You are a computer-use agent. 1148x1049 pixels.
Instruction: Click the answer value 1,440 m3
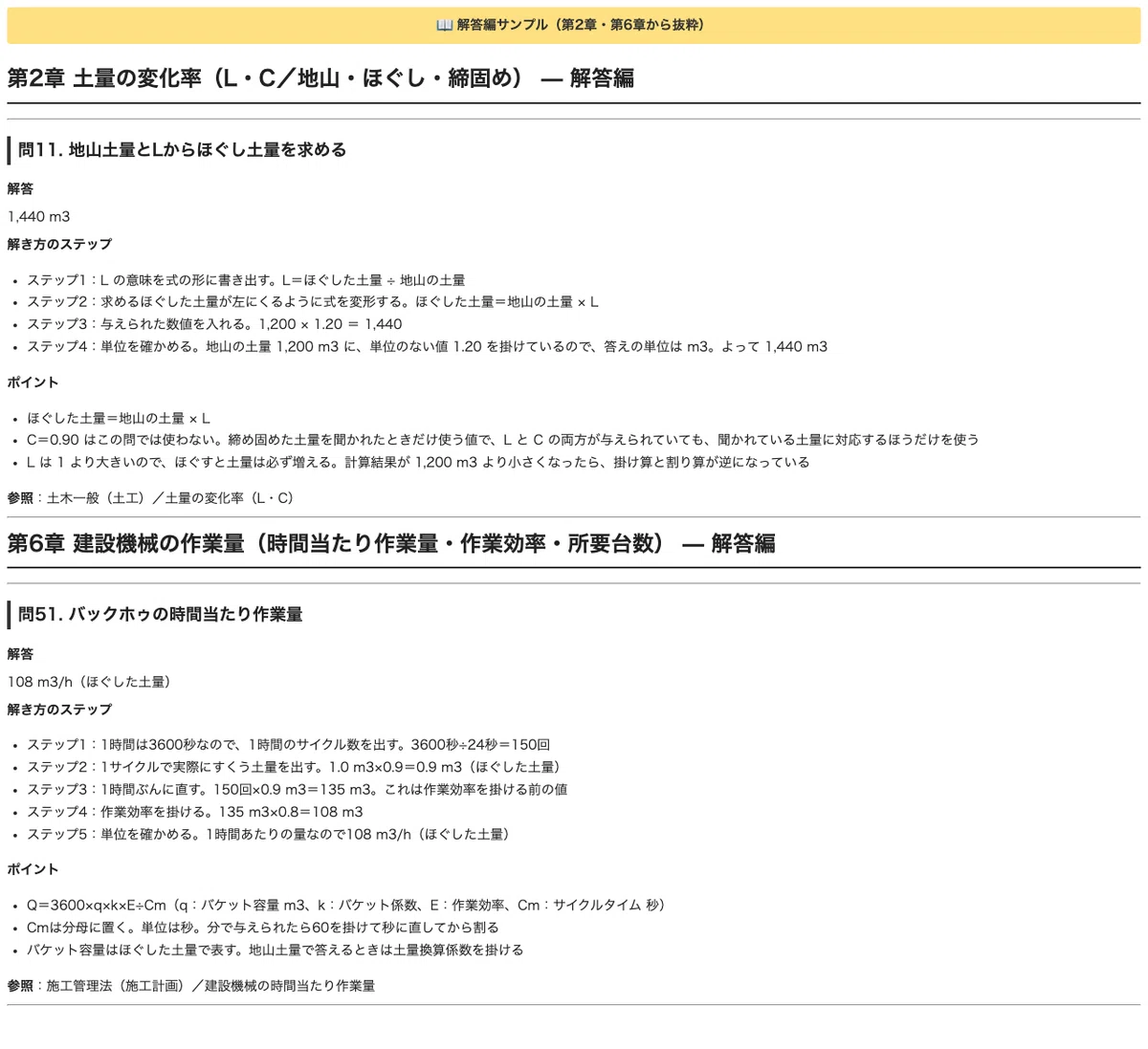[39, 217]
